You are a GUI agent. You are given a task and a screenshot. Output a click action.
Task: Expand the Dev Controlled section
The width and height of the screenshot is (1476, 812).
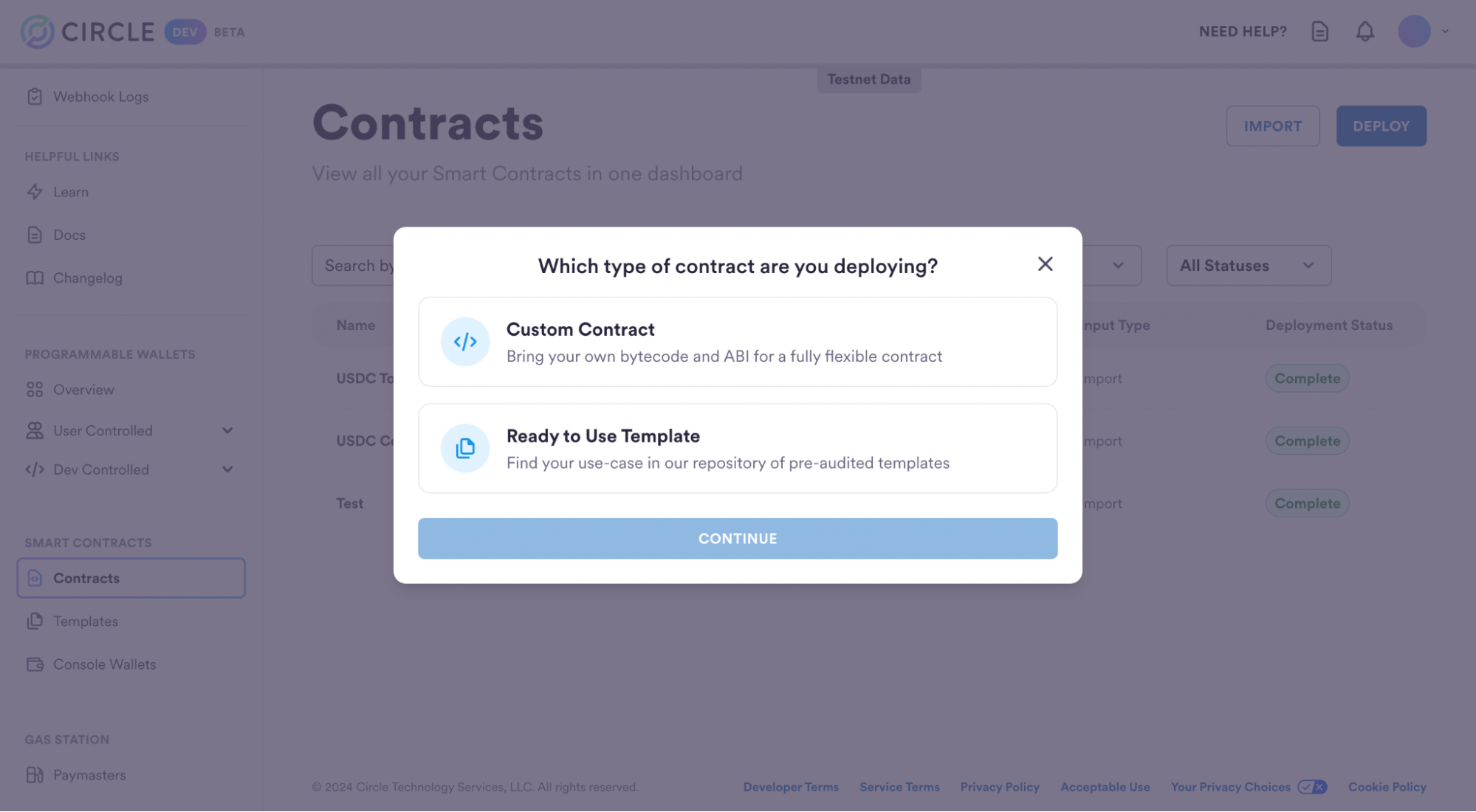[227, 469]
